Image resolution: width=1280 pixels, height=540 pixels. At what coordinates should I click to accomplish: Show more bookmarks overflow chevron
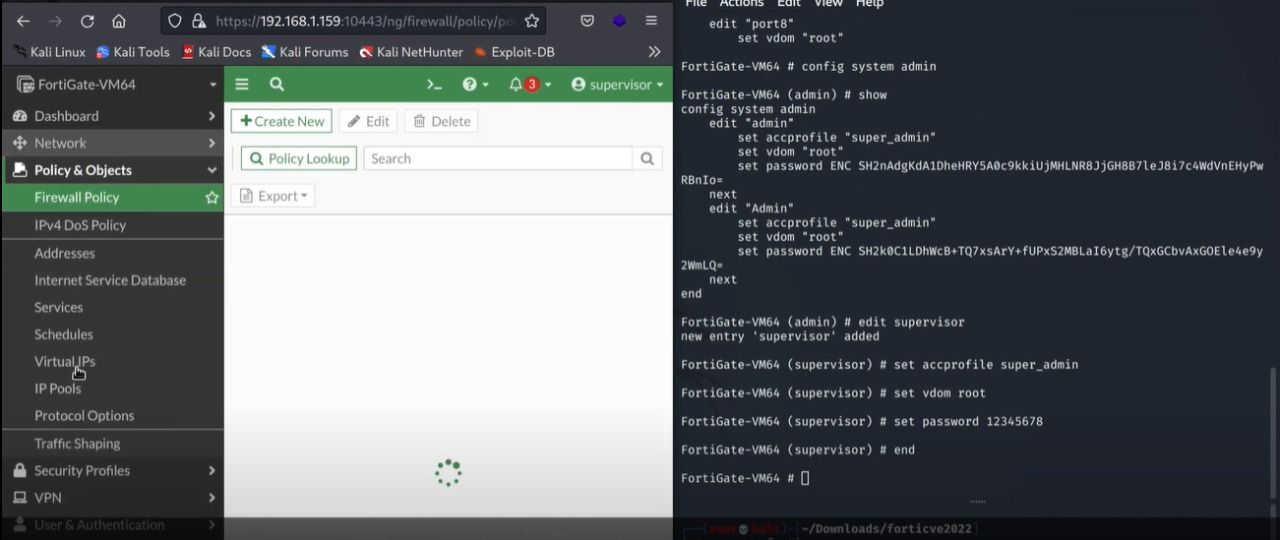[654, 52]
